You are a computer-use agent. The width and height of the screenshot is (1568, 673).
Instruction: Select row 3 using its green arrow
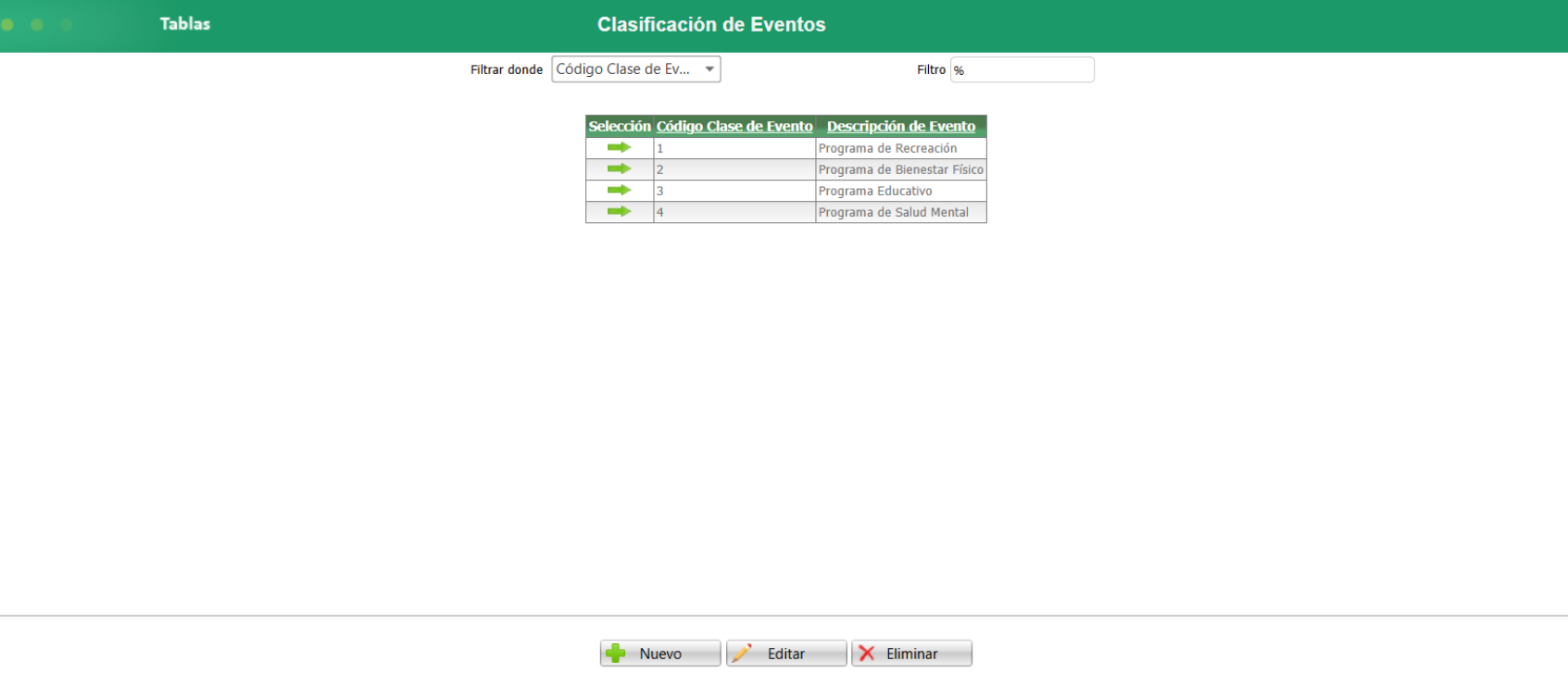619,191
